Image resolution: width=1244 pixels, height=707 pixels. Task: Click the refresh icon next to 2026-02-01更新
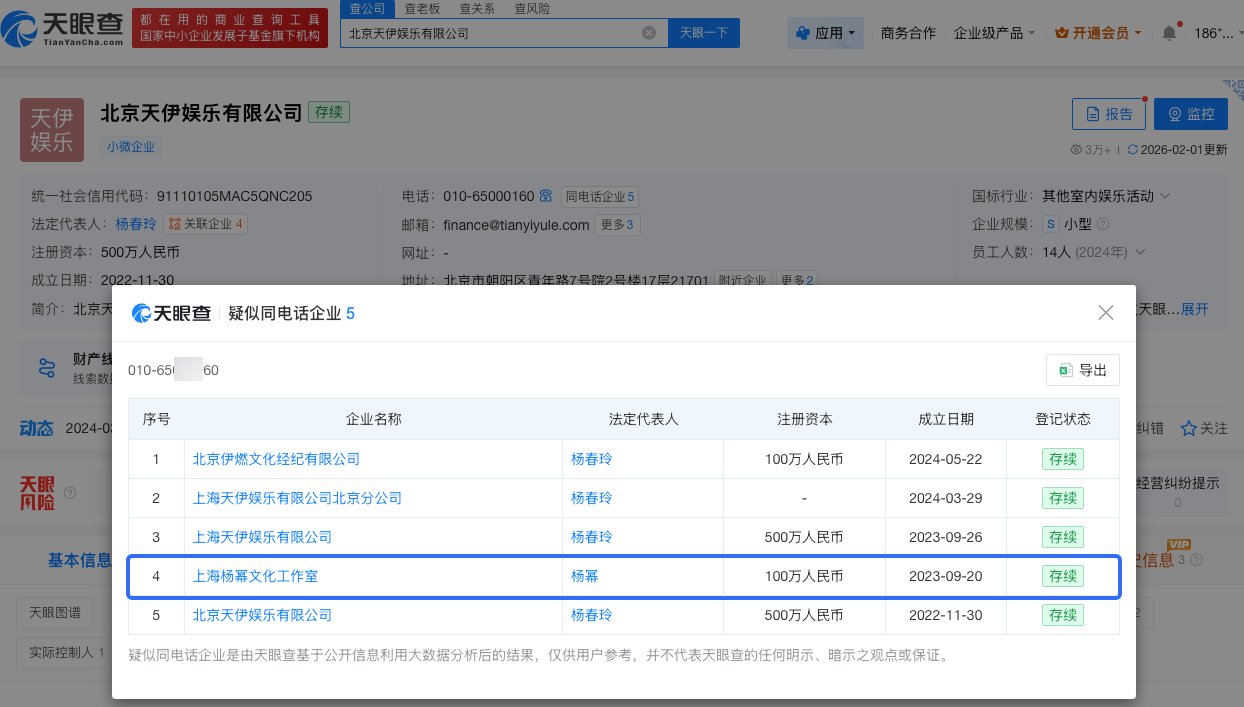click(x=1131, y=149)
